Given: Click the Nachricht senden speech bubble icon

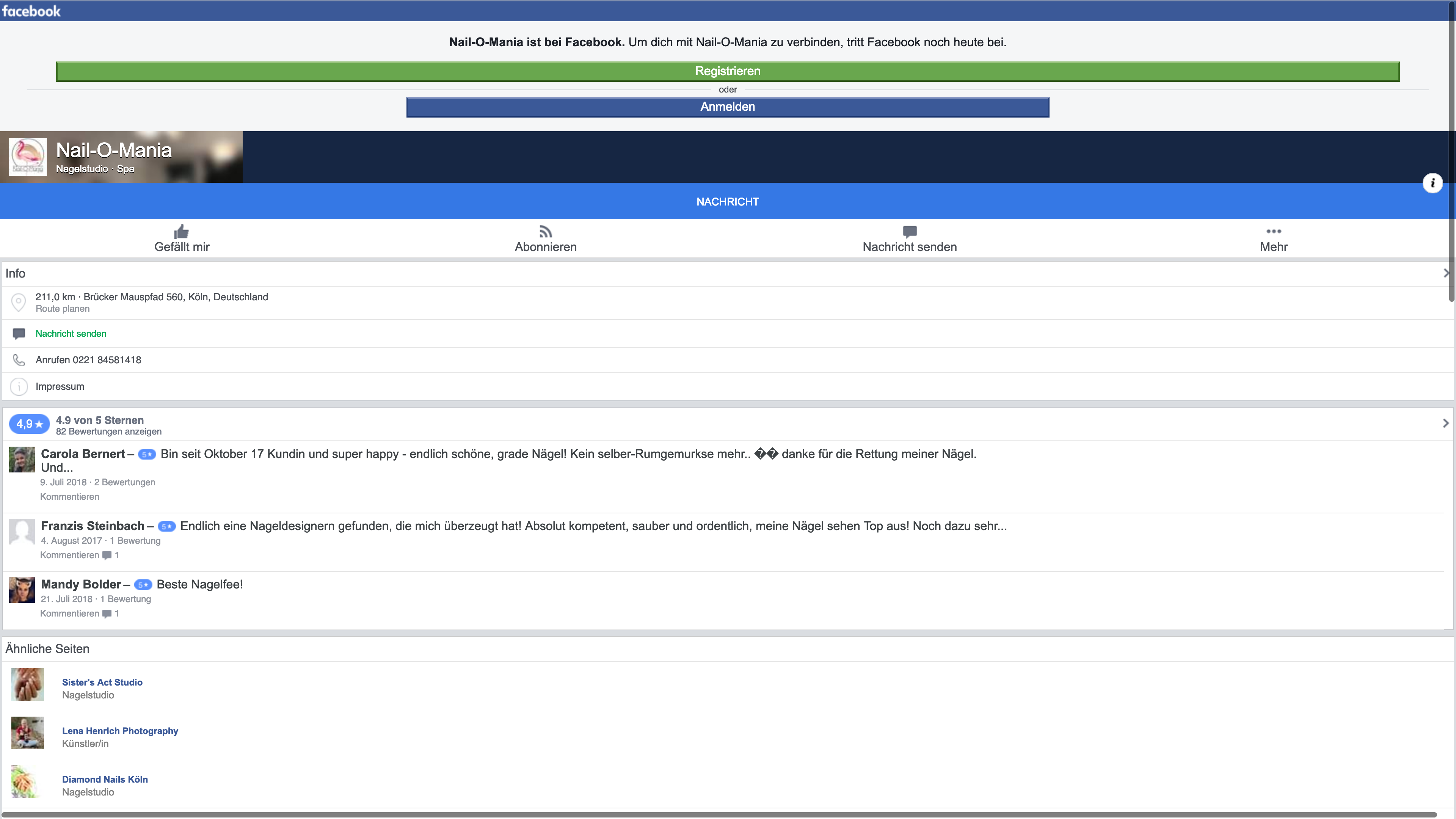Looking at the screenshot, I should (910, 231).
